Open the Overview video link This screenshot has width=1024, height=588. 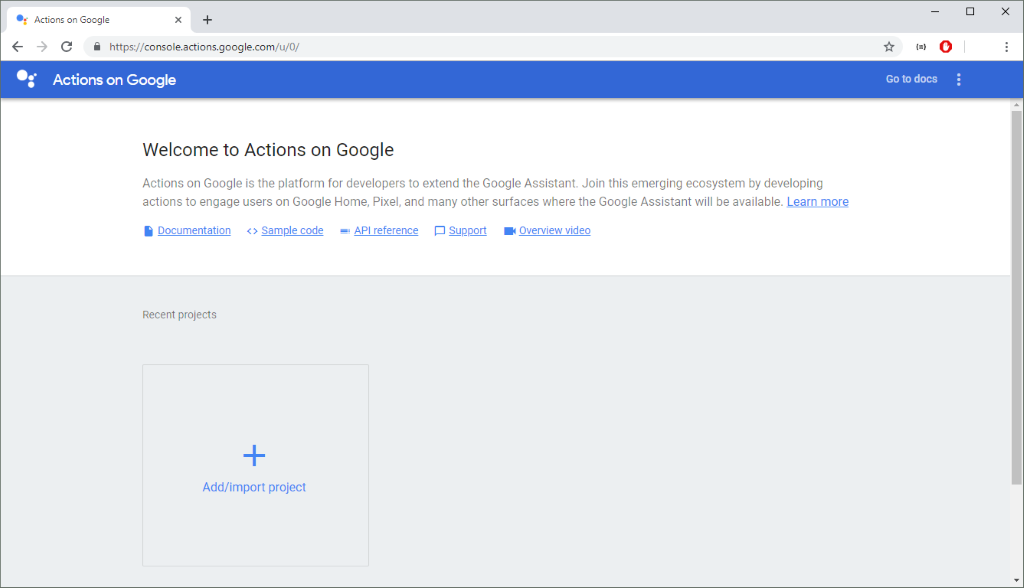tap(554, 231)
